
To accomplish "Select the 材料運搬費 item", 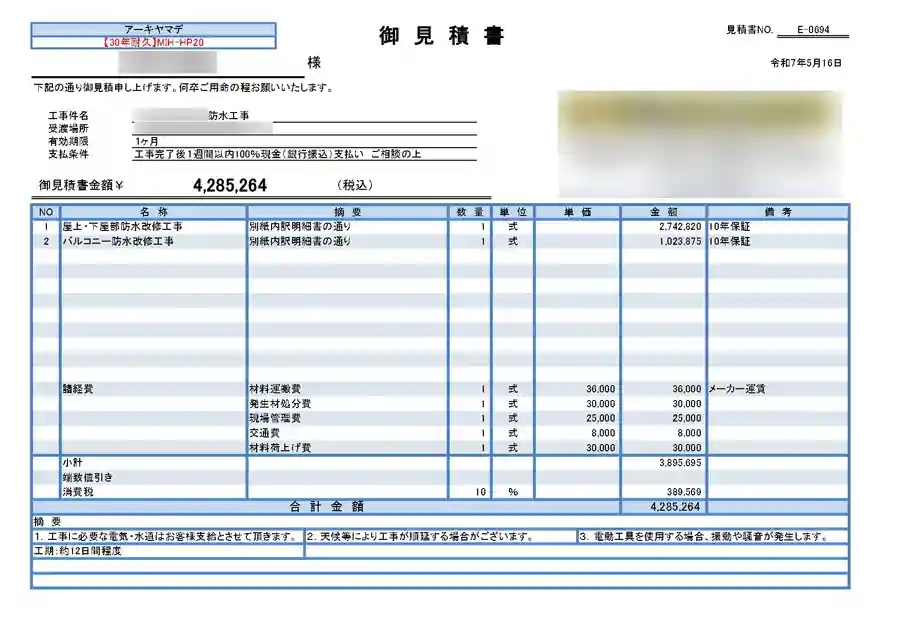I will pos(275,389).
